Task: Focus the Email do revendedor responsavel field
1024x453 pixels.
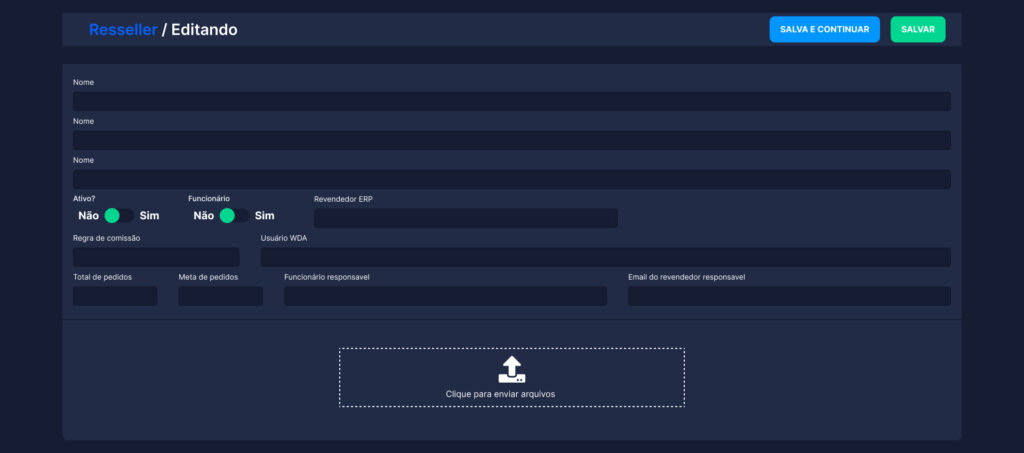Action: coord(789,296)
